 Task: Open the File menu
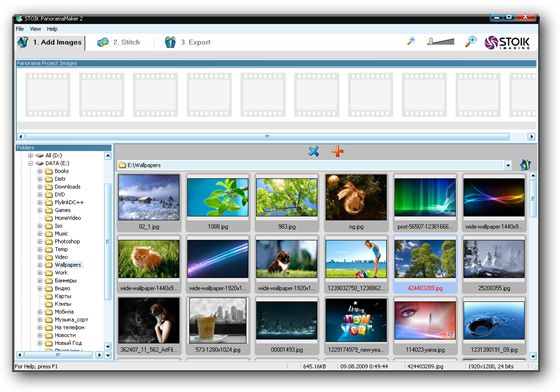coord(20,29)
